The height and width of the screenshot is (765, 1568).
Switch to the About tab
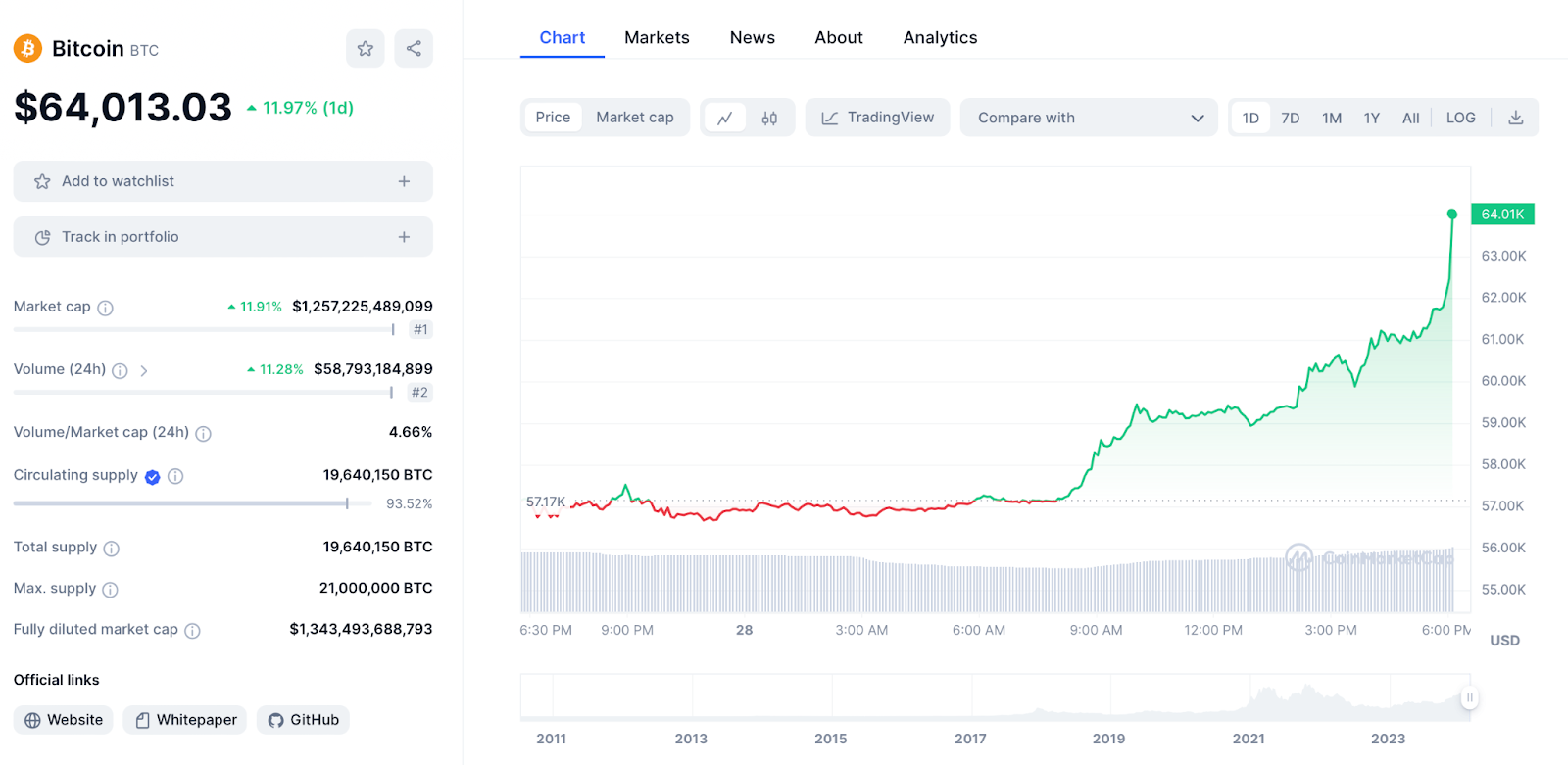(839, 37)
